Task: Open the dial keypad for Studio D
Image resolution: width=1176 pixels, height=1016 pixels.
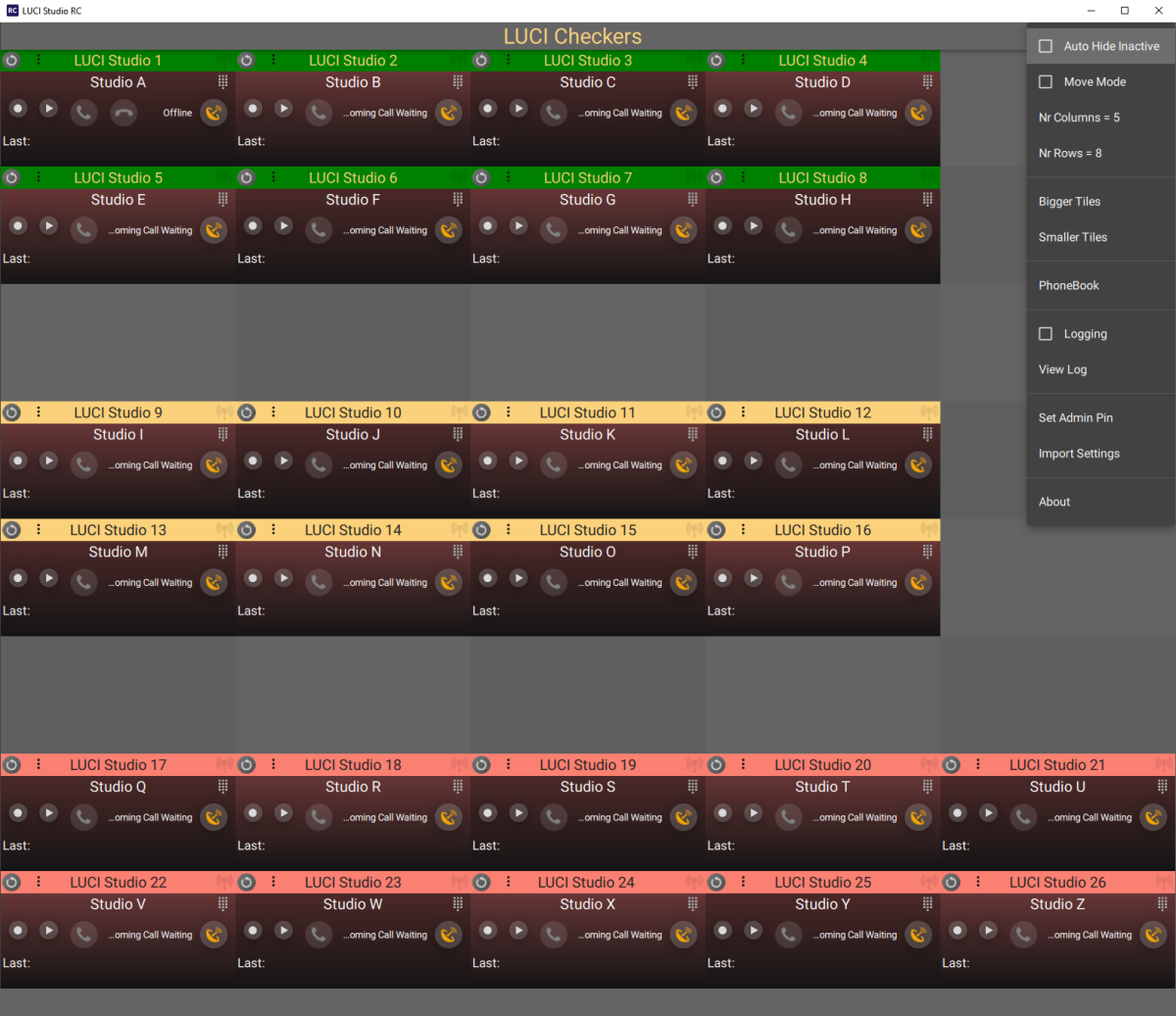Action: coord(927,82)
